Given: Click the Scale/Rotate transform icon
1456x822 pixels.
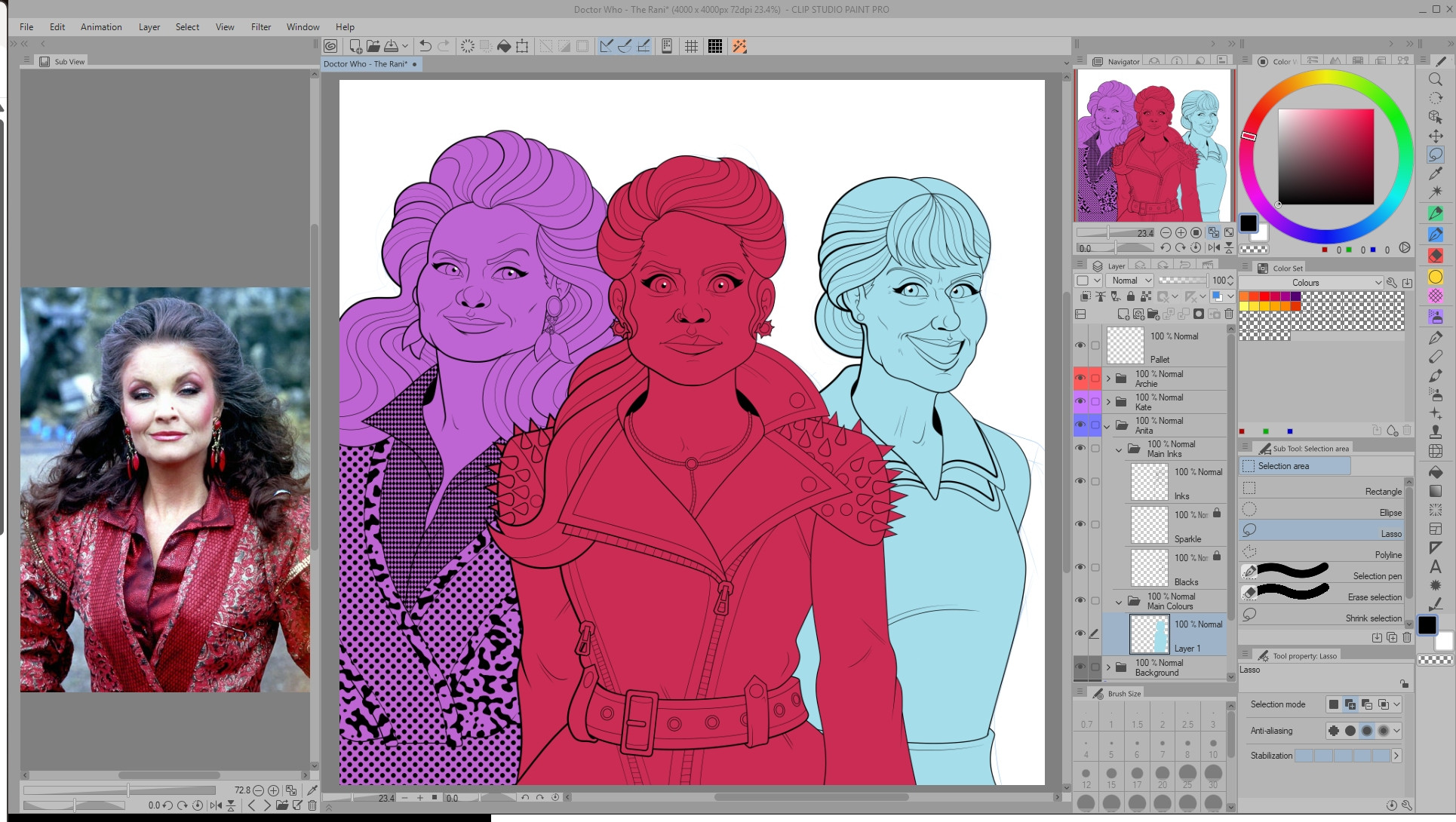Looking at the screenshot, I should coord(522,46).
